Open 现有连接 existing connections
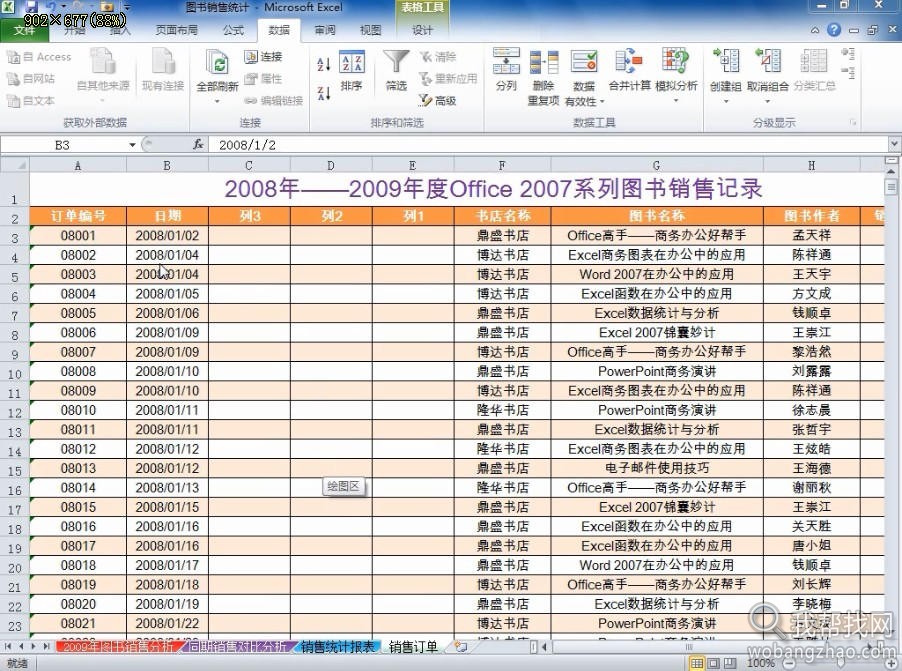The image size is (902, 671). pos(163,70)
